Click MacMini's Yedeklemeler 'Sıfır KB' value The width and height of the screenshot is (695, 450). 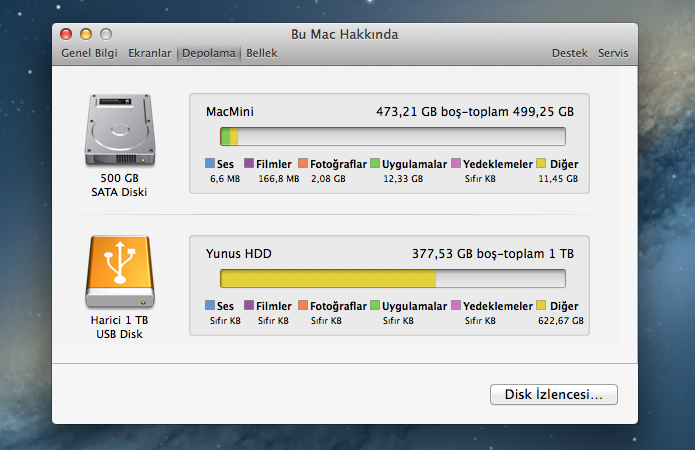(x=480, y=179)
